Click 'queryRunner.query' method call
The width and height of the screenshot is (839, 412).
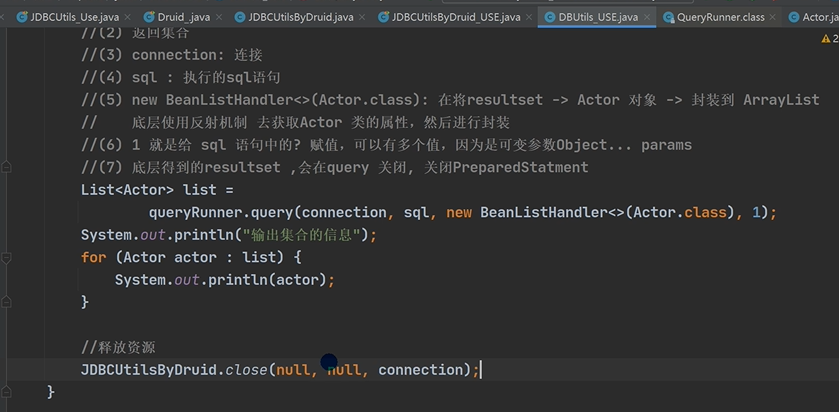[220, 212]
